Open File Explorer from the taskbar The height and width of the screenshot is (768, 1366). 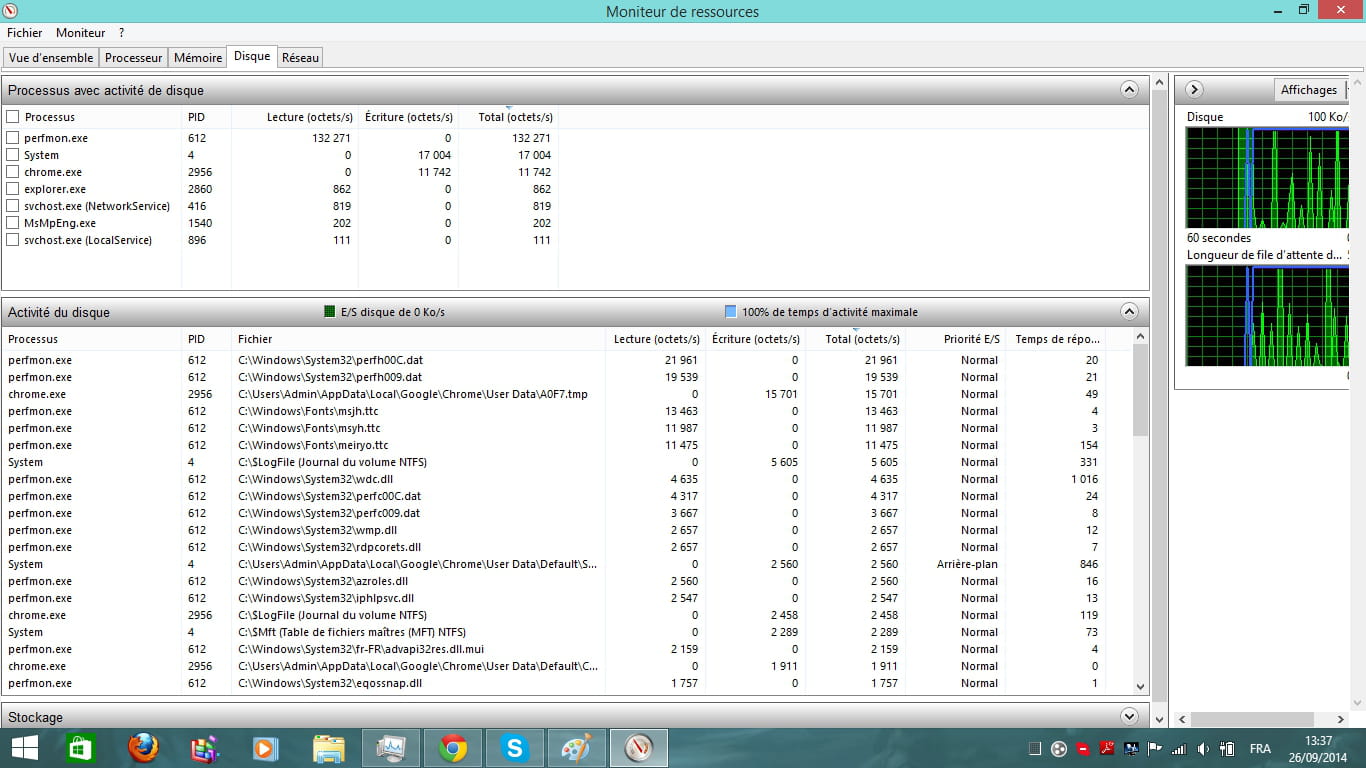click(x=328, y=748)
